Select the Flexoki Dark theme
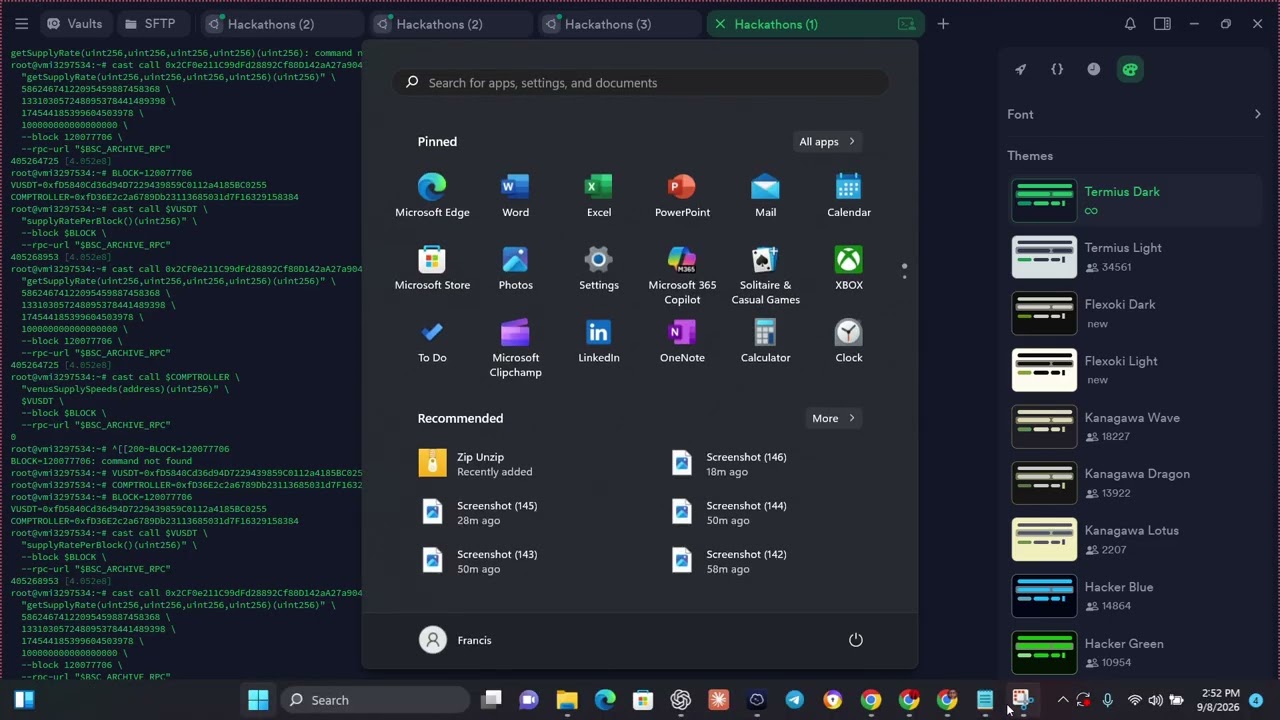This screenshot has height=720, width=1280. [x=1134, y=314]
